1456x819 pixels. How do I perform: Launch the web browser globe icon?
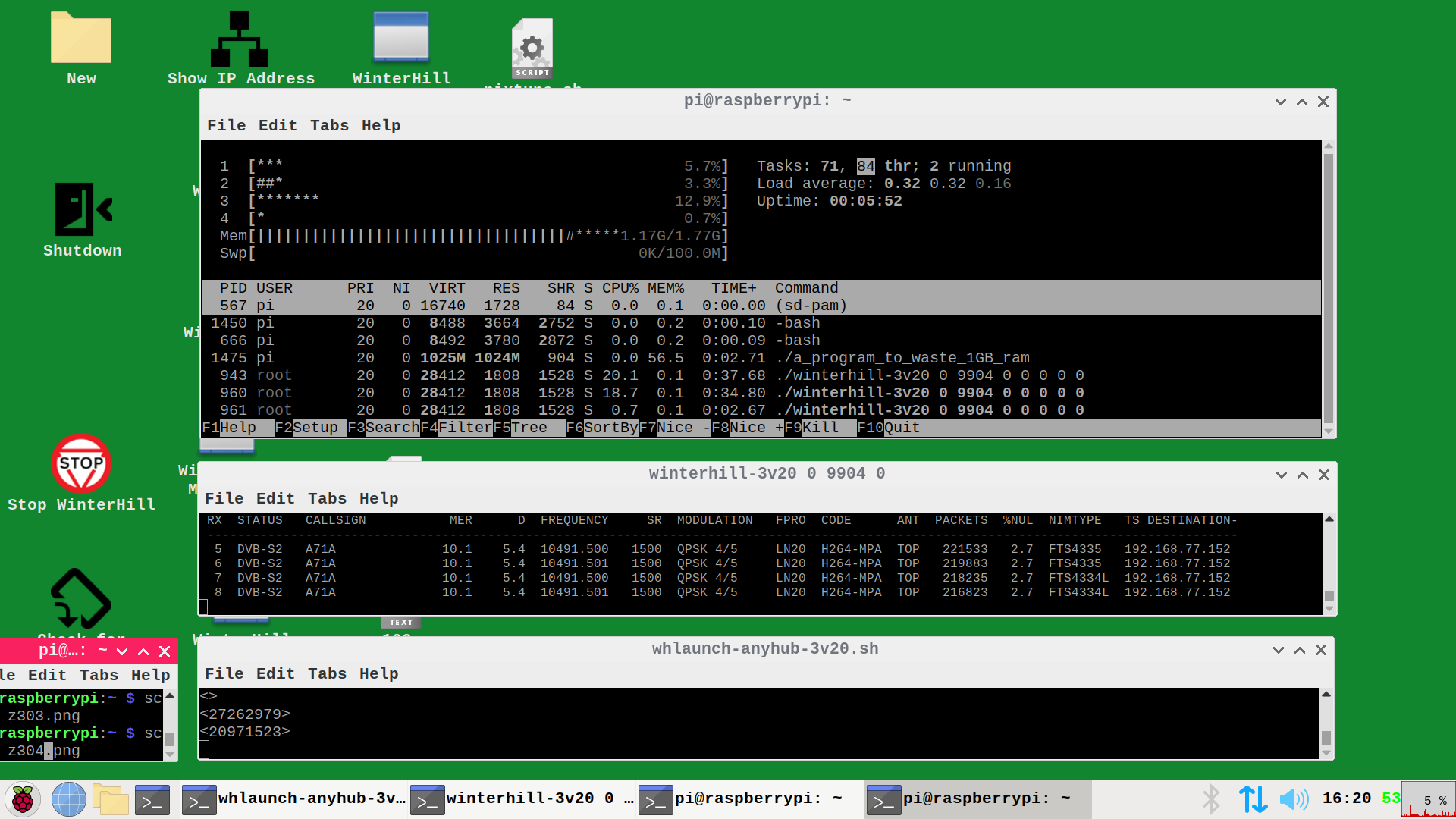click(x=68, y=799)
